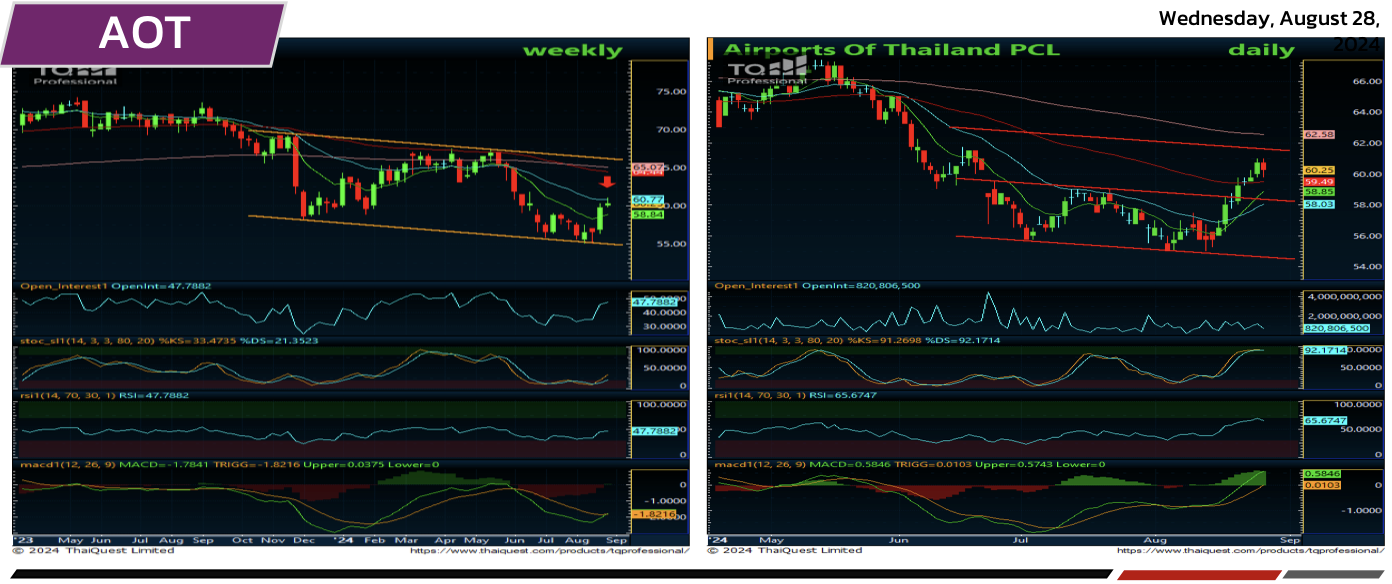Click the 64.00 daily price axis label
This screenshot has height=584, width=1392.
click(x=1366, y=112)
